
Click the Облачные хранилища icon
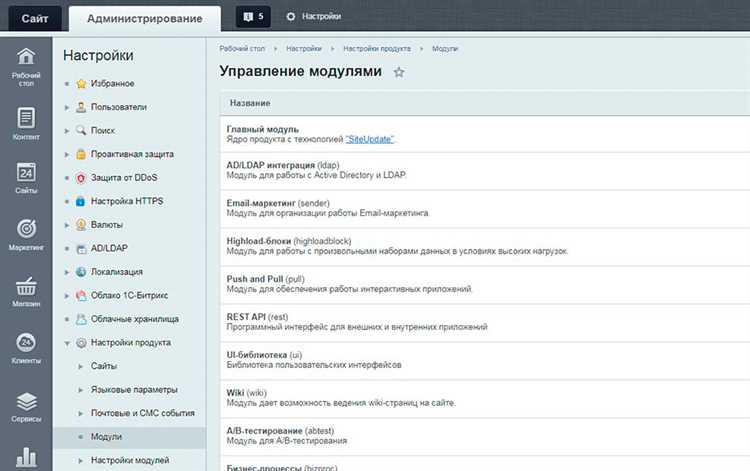coord(81,319)
